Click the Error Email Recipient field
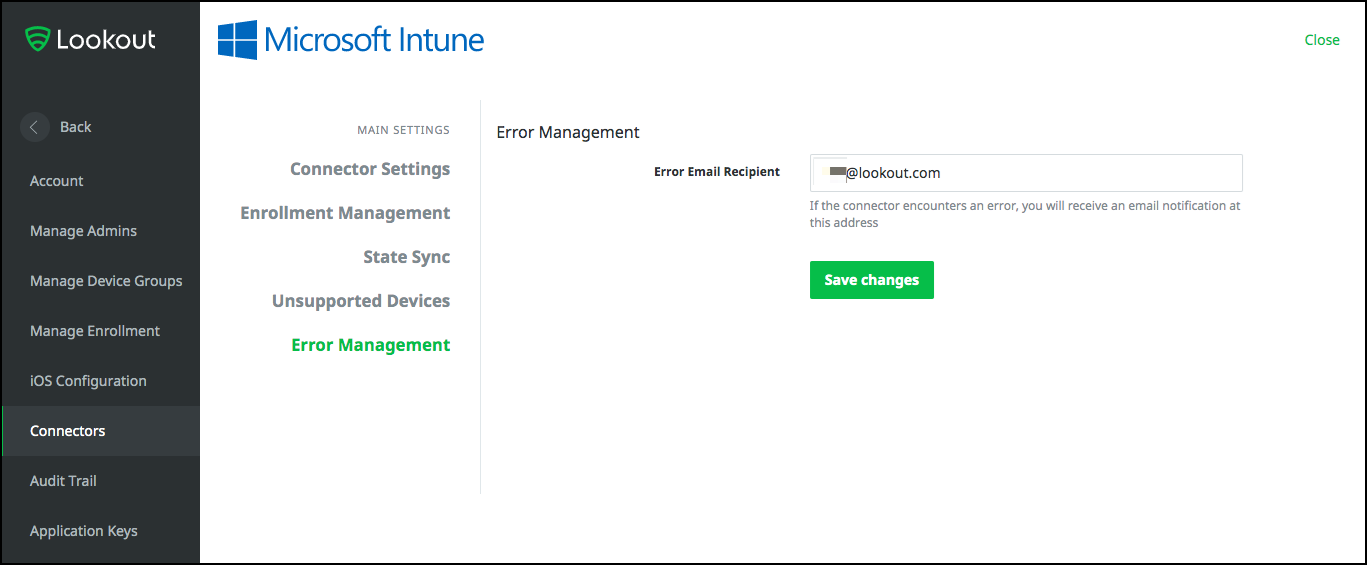 tap(1026, 173)
